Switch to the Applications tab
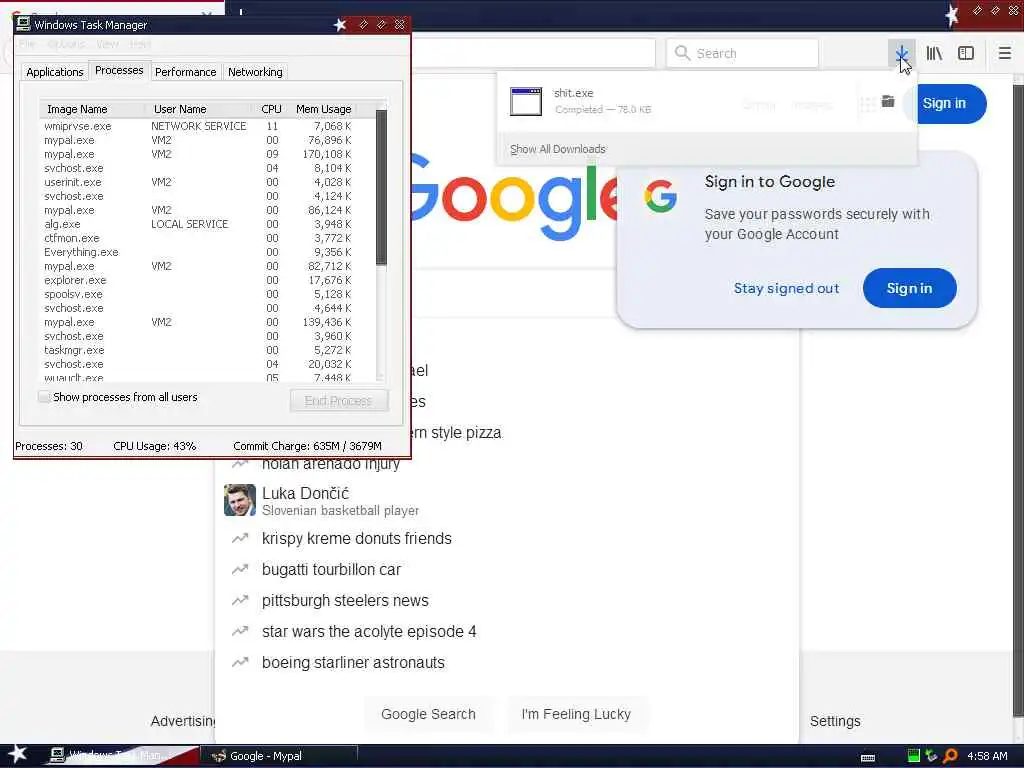 click(x=55, y=72)
